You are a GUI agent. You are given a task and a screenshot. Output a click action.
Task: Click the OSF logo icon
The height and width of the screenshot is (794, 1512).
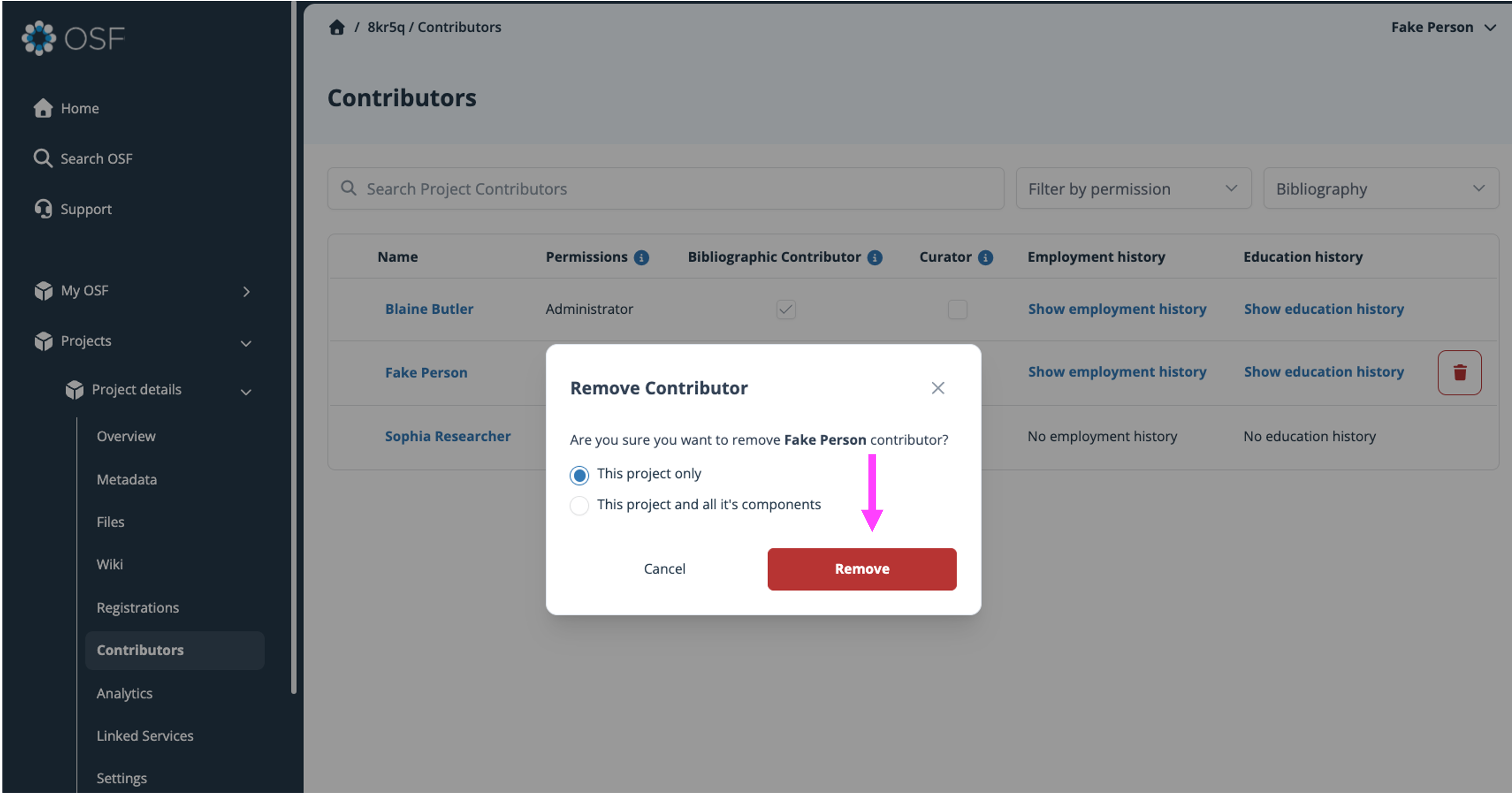click(x=39, y=38)
